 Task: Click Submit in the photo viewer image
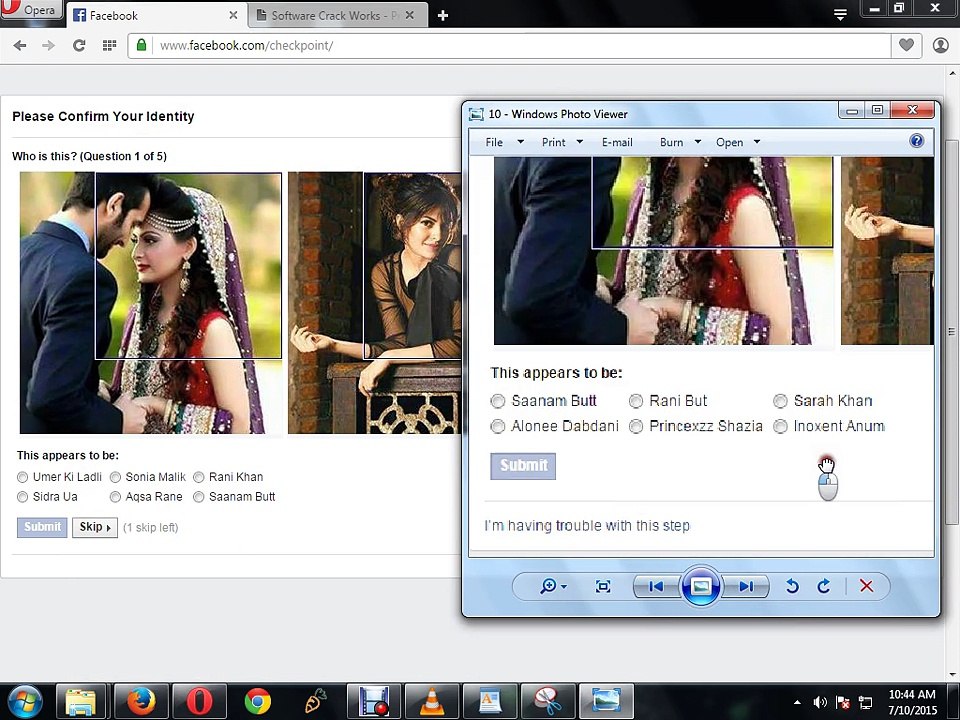[523, 466]
